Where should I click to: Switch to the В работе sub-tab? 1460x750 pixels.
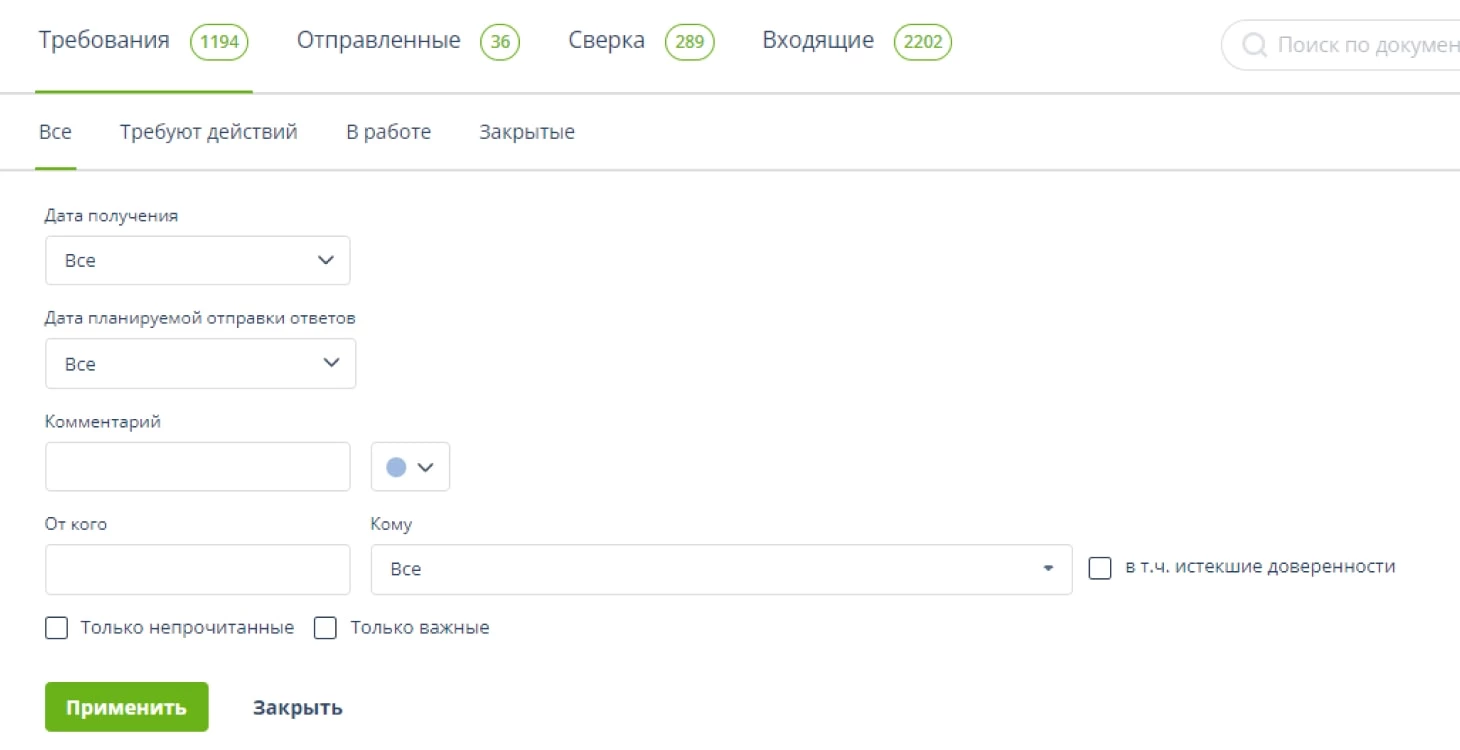[x=389, y=132]
